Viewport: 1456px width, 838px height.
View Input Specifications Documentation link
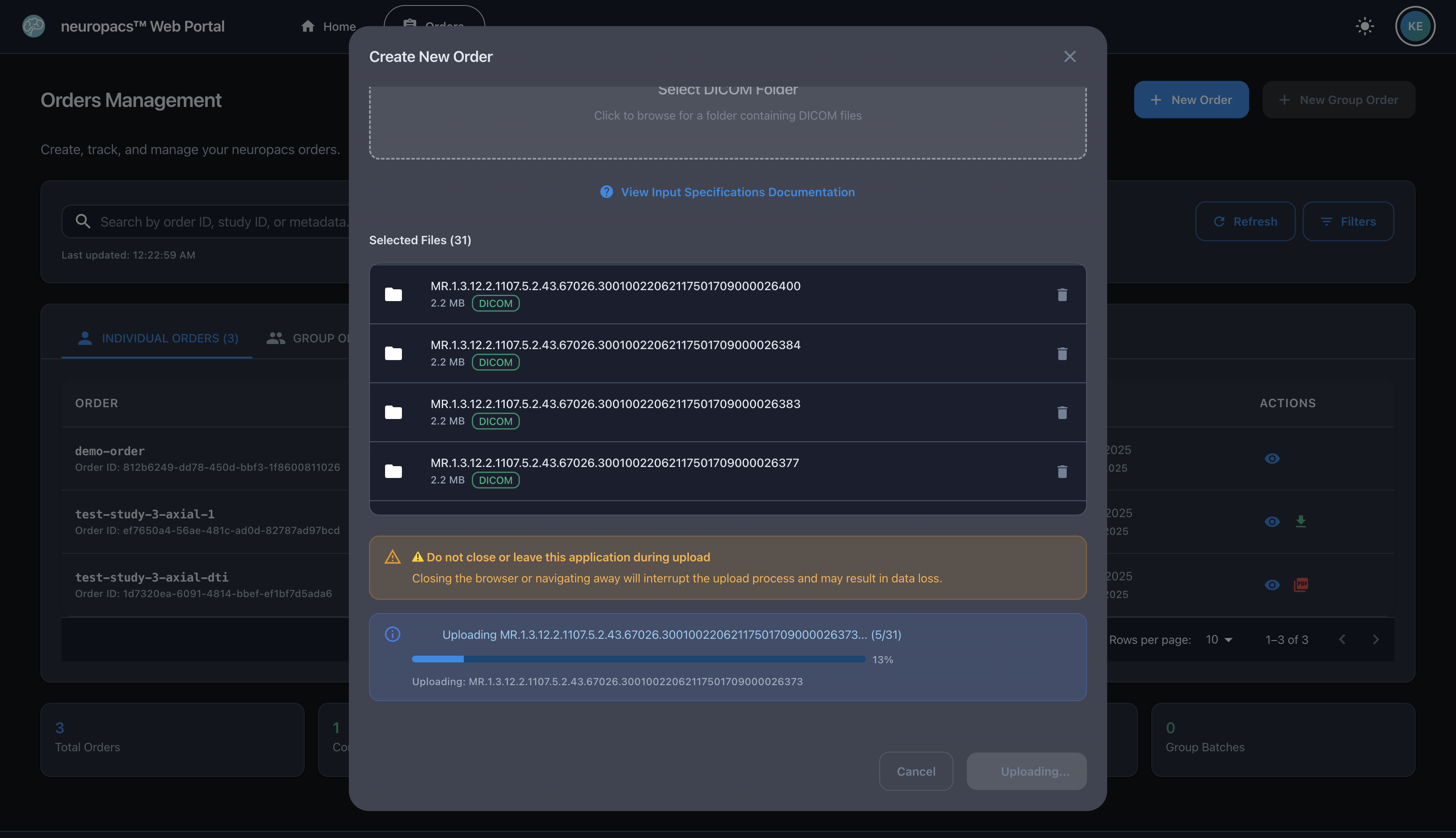tap(738, 192)
